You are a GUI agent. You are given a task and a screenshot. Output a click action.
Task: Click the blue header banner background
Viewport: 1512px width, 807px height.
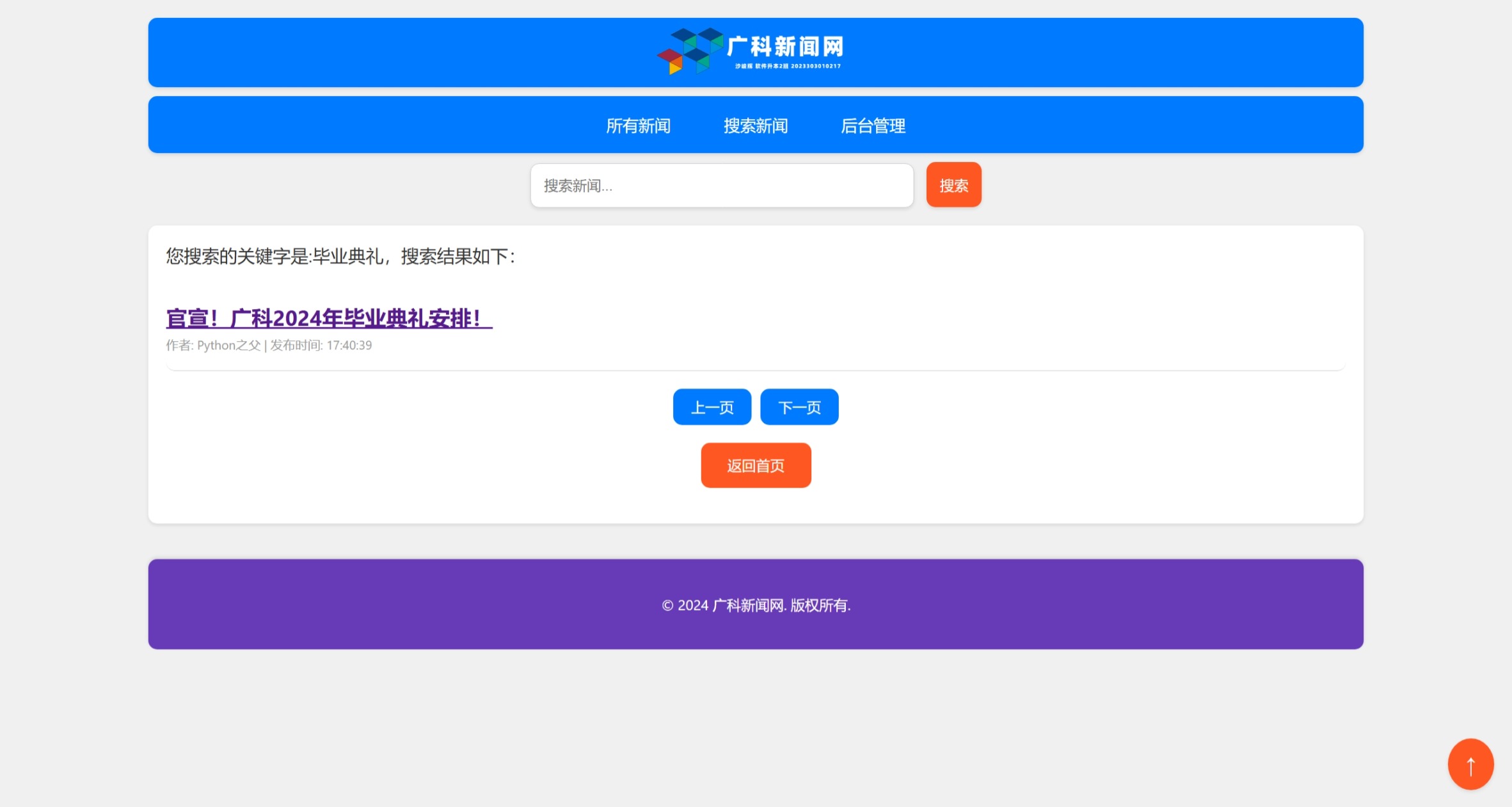(x=384, y=52)
